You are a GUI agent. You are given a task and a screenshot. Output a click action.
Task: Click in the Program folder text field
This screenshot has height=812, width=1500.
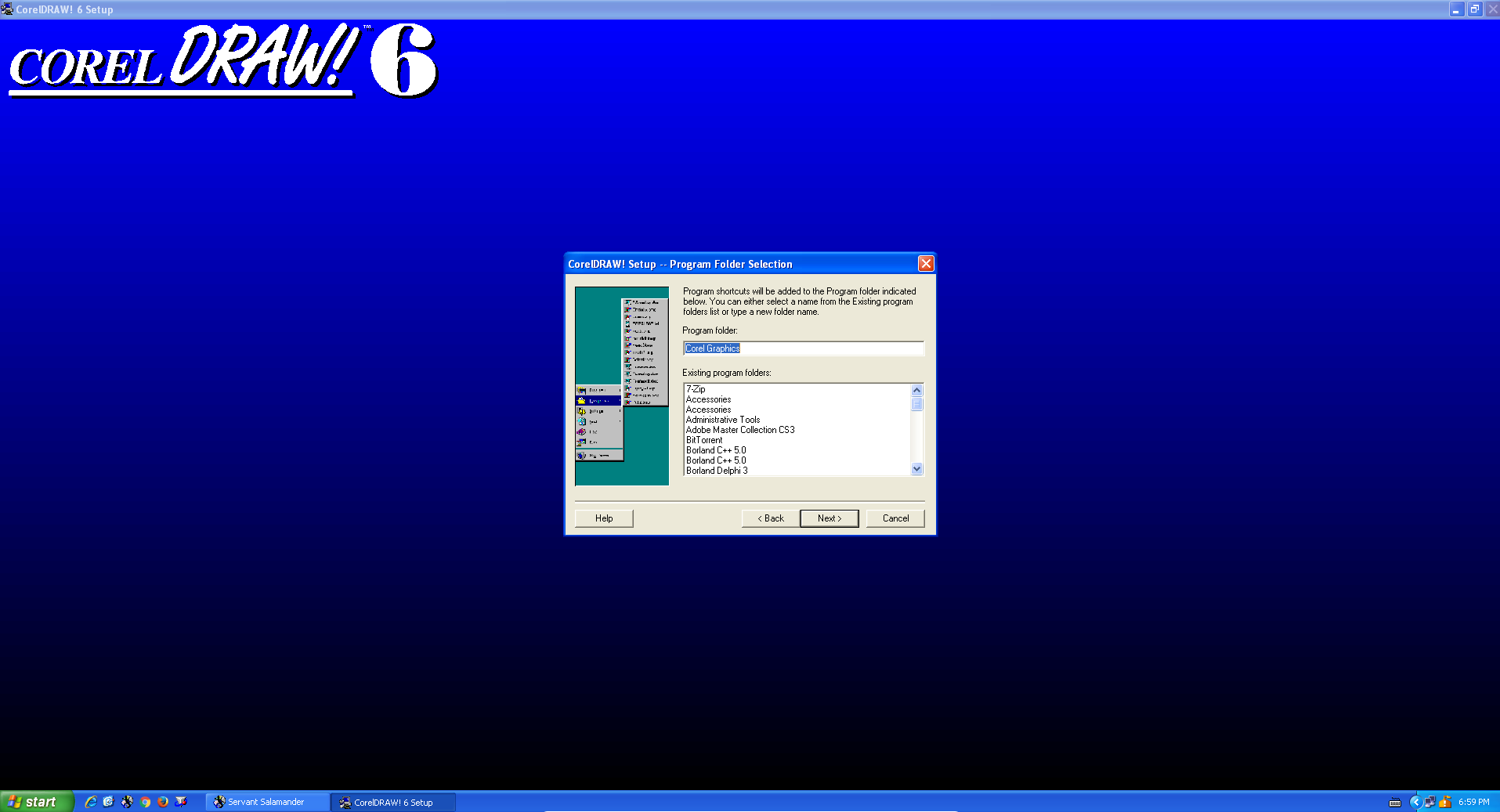pyautogui.click(x=803, y=348)
